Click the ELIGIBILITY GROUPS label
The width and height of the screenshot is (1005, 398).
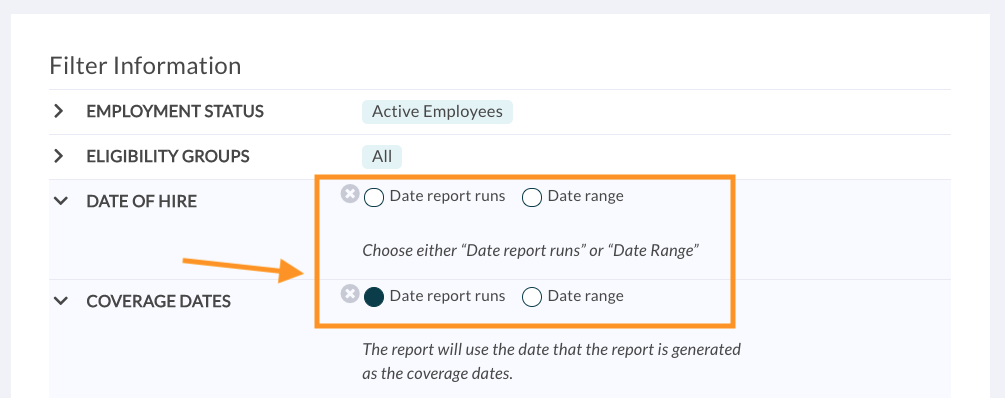point(168,156)
